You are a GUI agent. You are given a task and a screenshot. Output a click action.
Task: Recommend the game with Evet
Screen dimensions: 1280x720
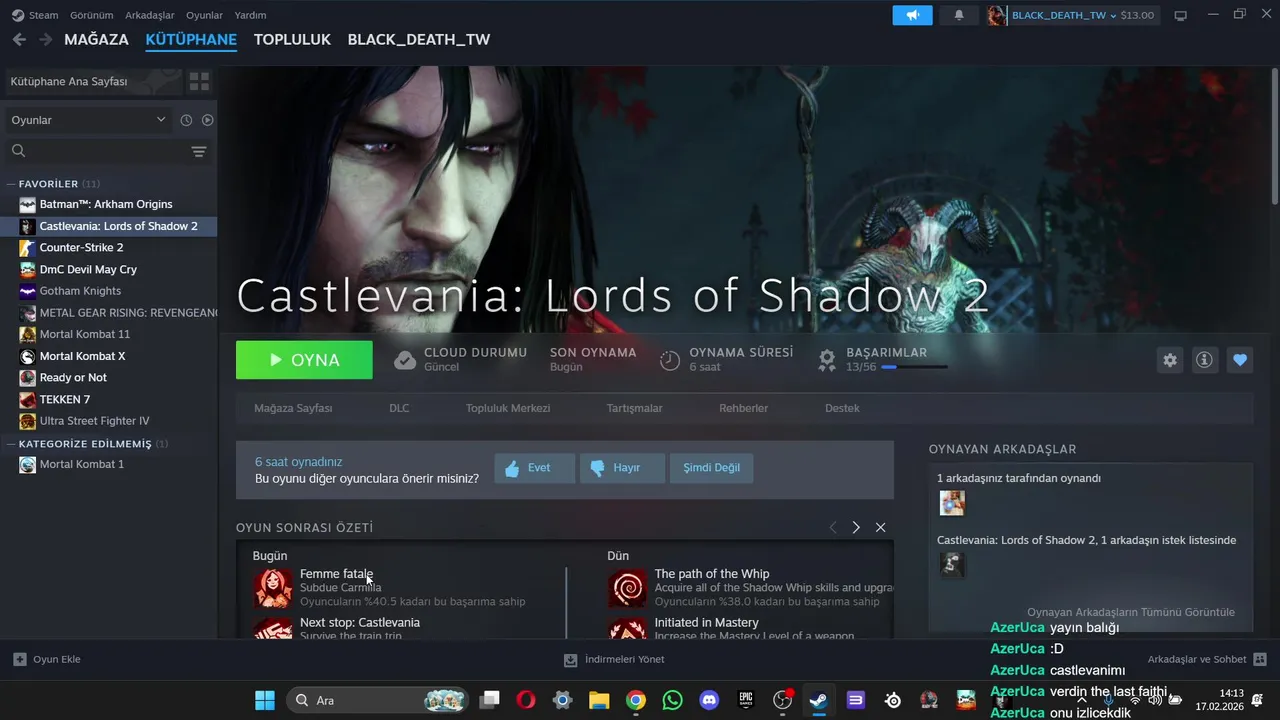pyautogui.click(x=535, y=468)
